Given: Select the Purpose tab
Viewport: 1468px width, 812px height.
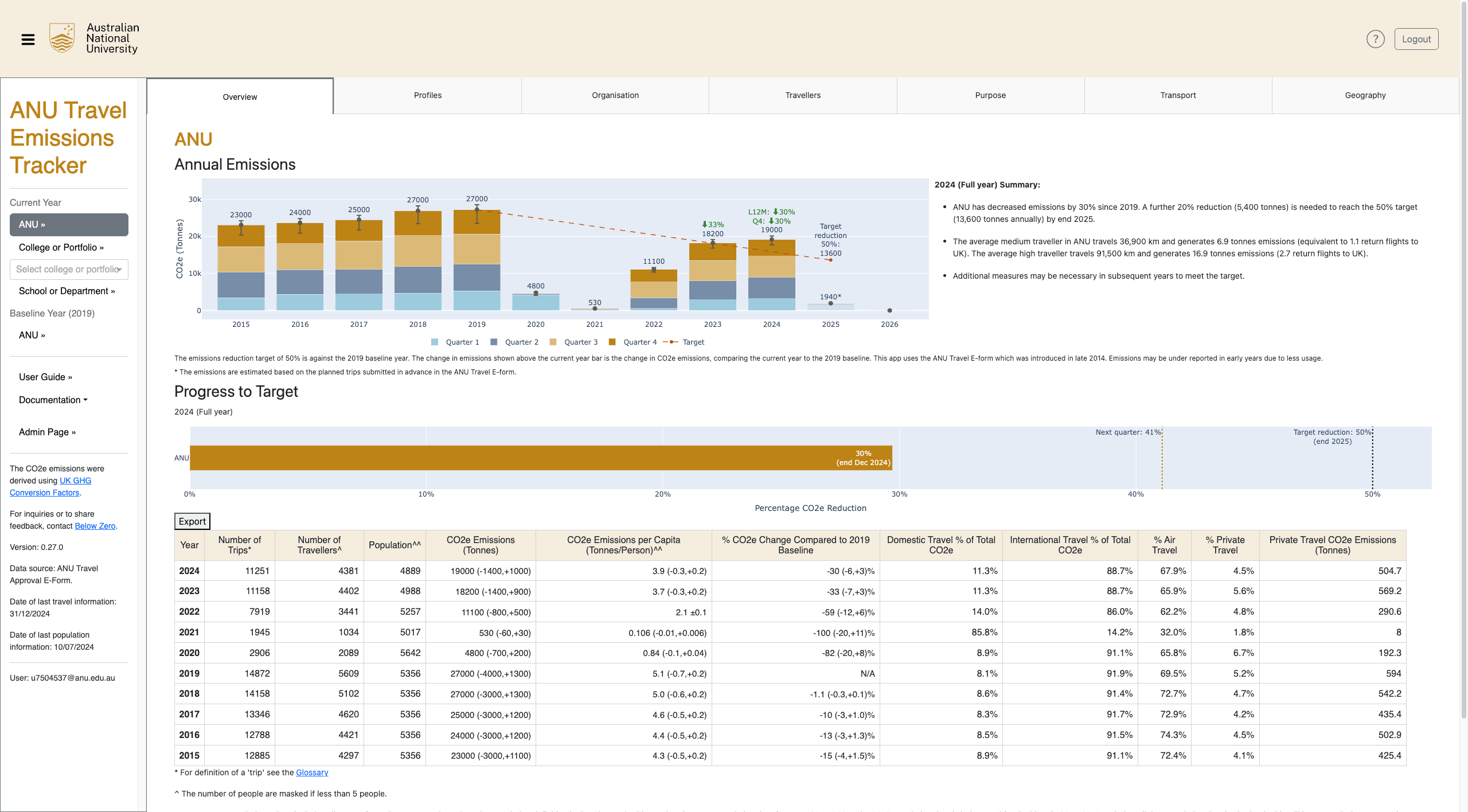Looking at the screenshot, I should pos(990,95).
